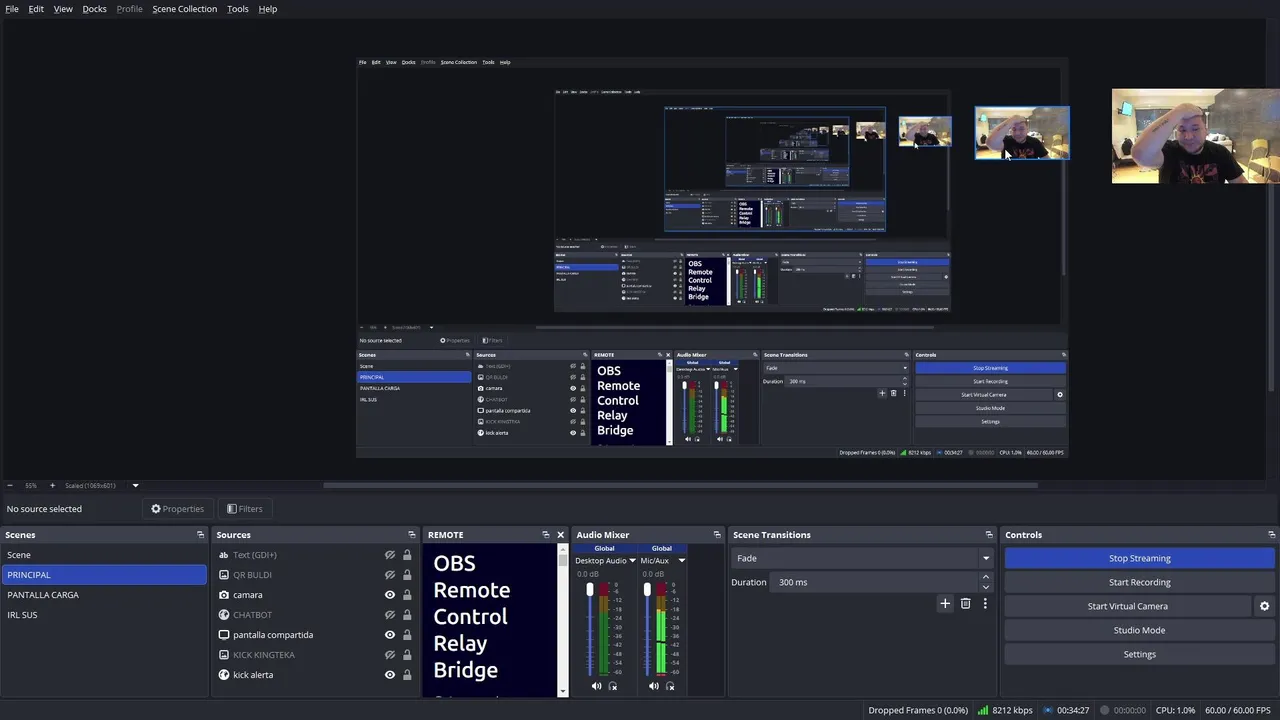
Task: Open the Tools menu
Action: tap(238, 9)
